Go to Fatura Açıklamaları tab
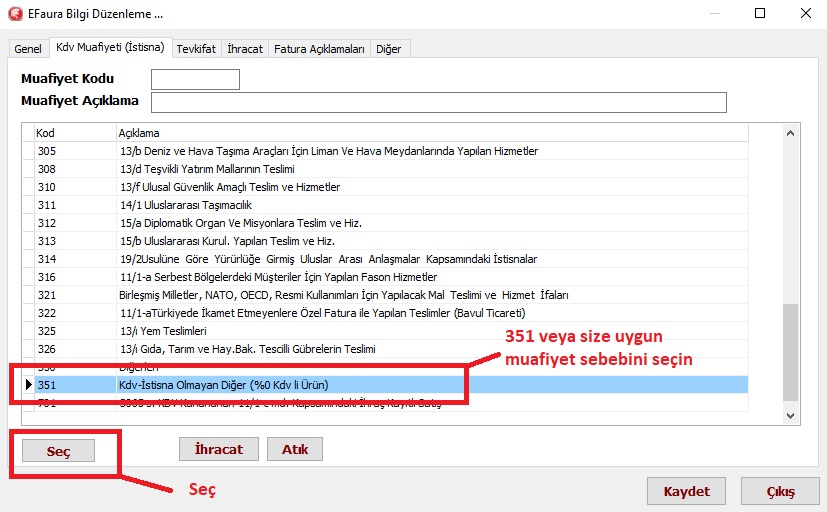This screenshot has width=827, height=512. 320,49
